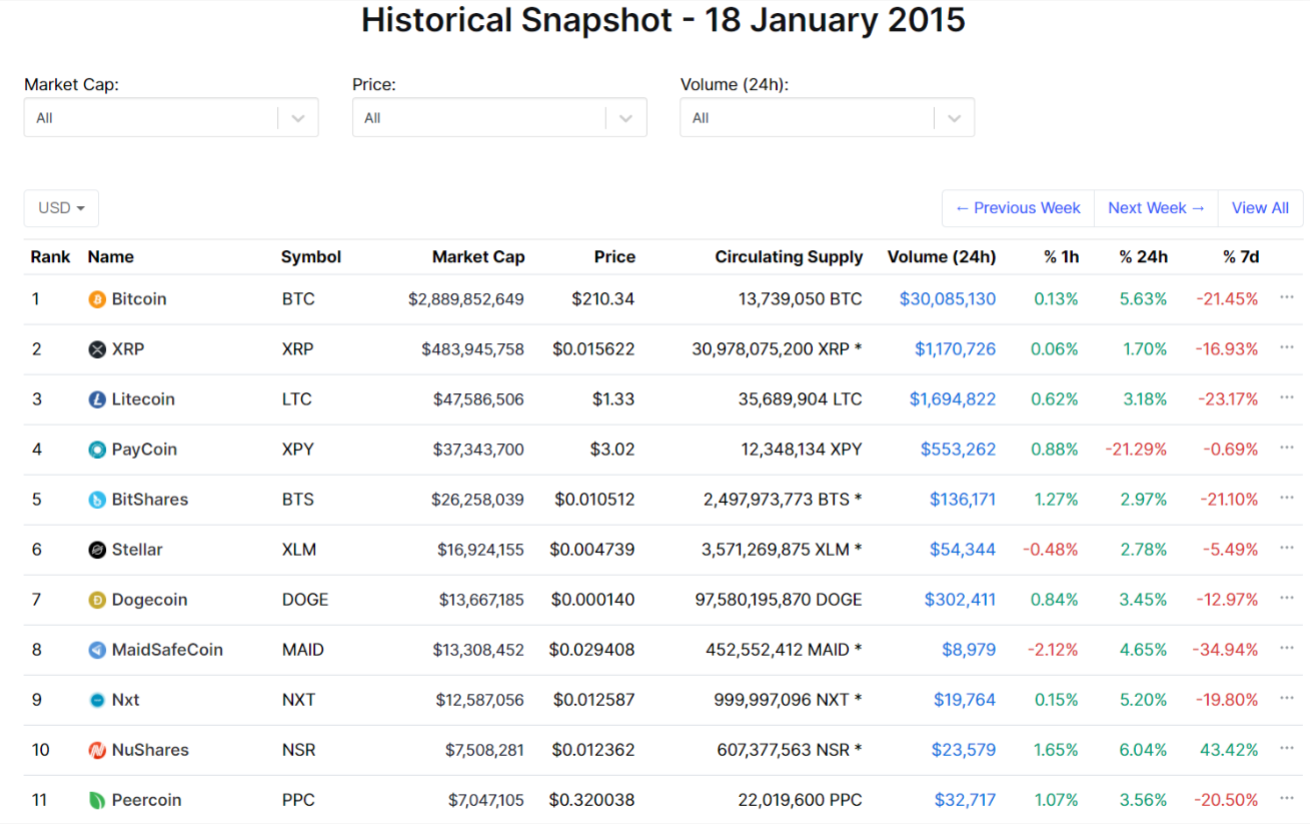The width and height of the screenshot is (1310, 824).
Task: Go to Previous Week snapshot
Action: tap(1018, 208)
